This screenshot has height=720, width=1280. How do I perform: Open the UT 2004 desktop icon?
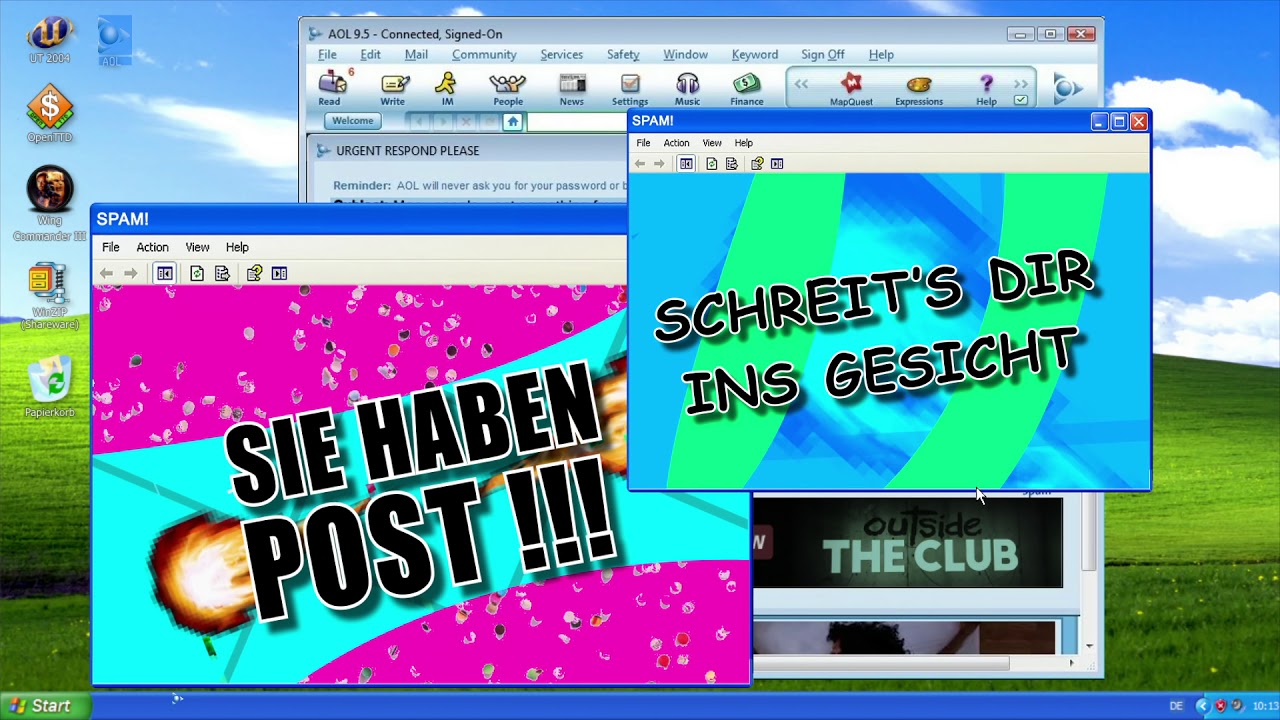pyautogui.click(x=50, y=41)
